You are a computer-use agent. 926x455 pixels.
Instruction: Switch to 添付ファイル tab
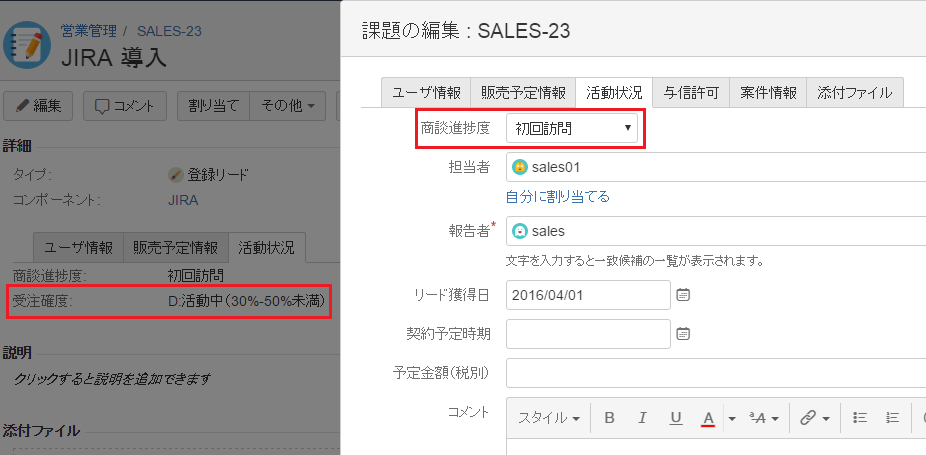point(855,93)
